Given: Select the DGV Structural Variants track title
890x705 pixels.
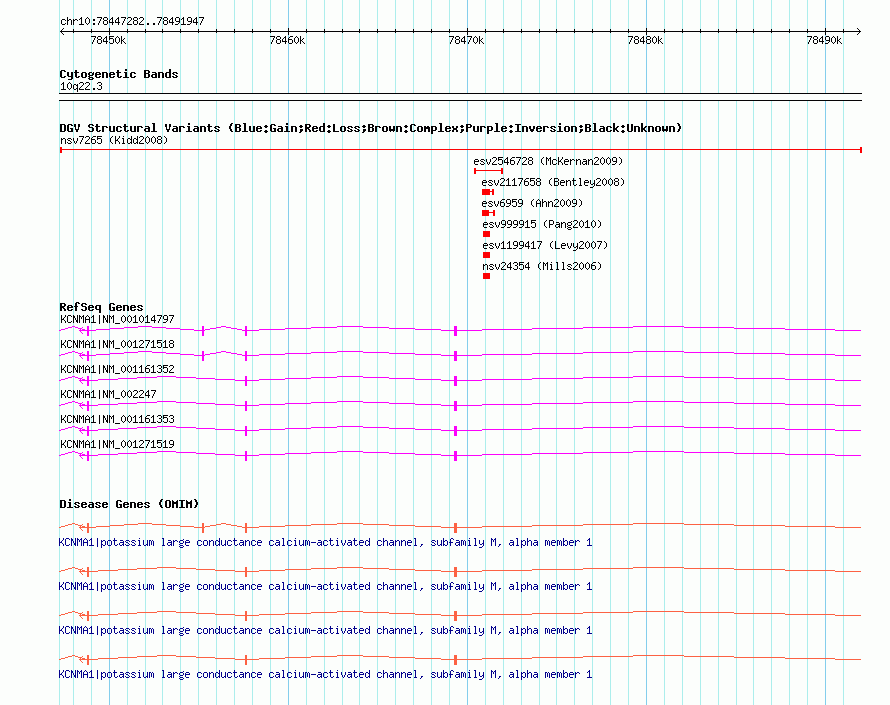Looking at the screenshot, I should click(x=371, y=128).
